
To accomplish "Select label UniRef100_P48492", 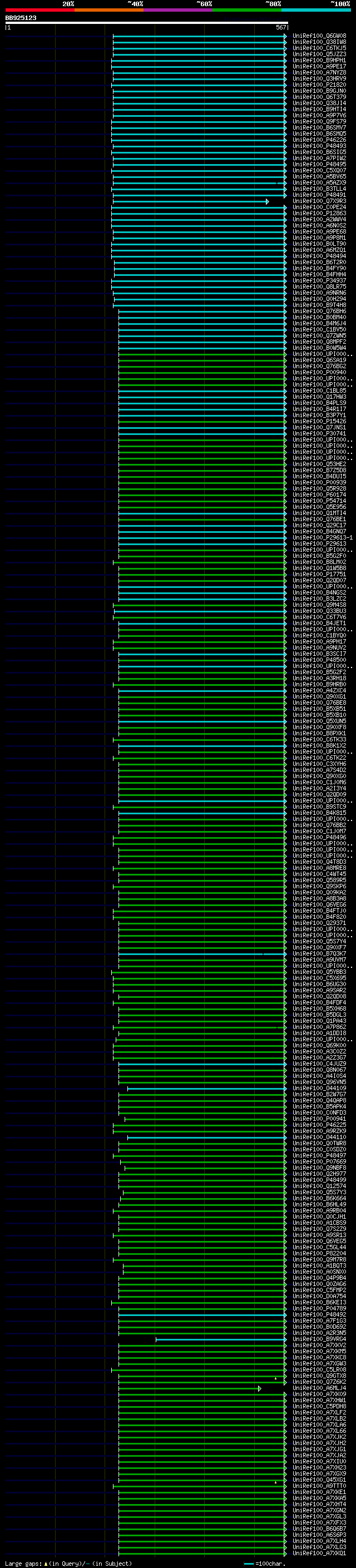I will (319, 1315).
